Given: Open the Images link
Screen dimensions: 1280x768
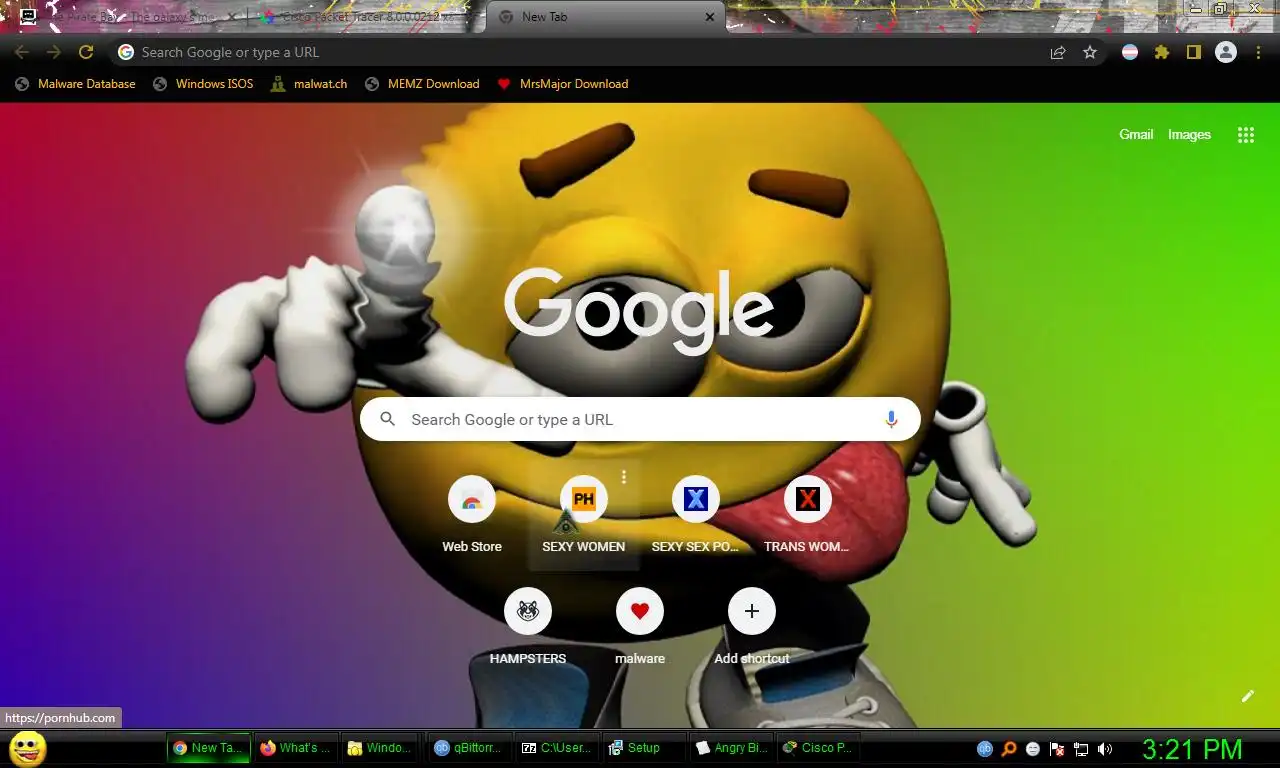Looking at the screenshot, I should coord(1189,134).
